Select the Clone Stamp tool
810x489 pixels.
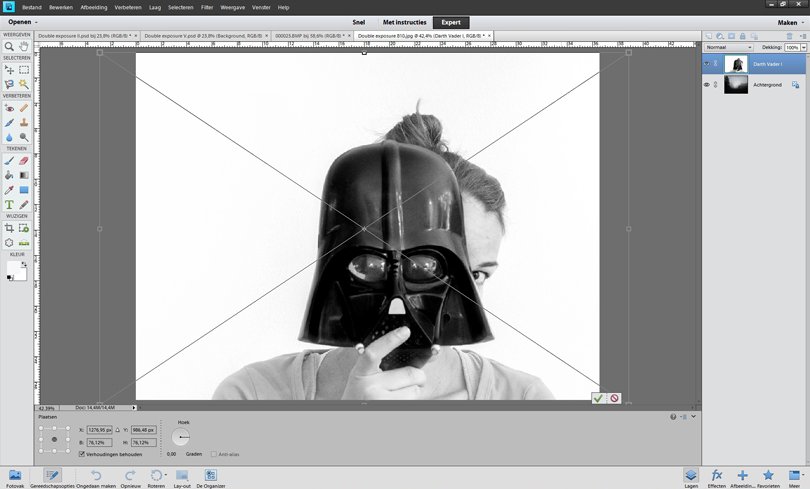[x=24, y=123]
